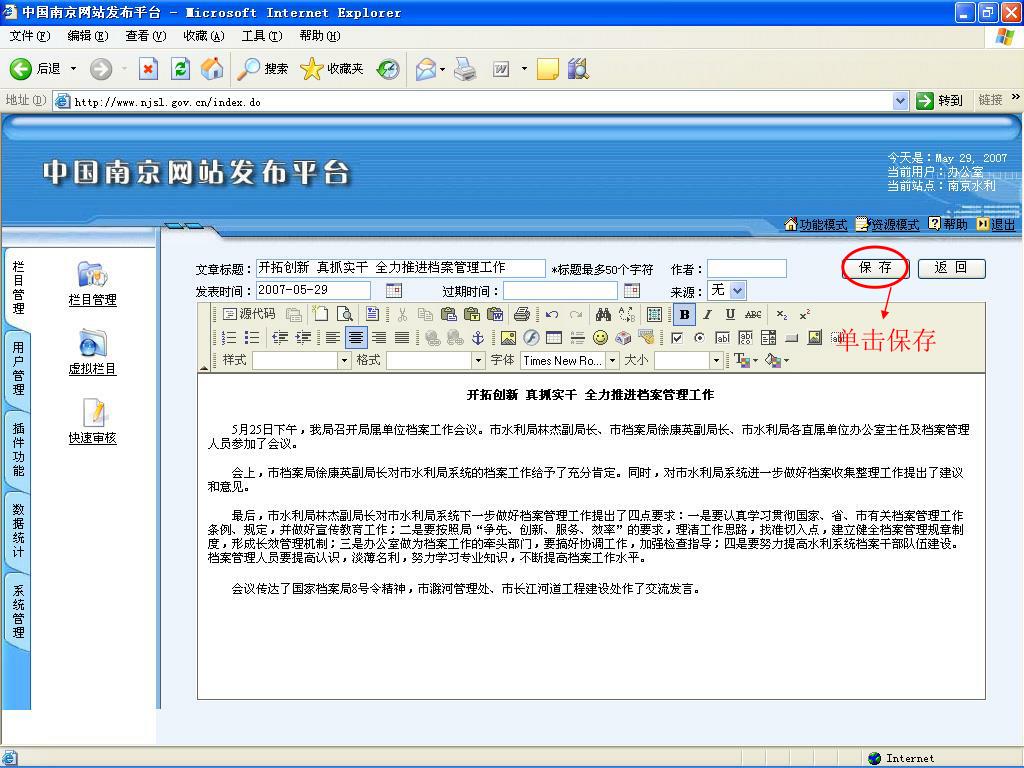This screenshot has height=768, width=1024.
Task: Insert radio button form field icon
Action: coord(699,338)
